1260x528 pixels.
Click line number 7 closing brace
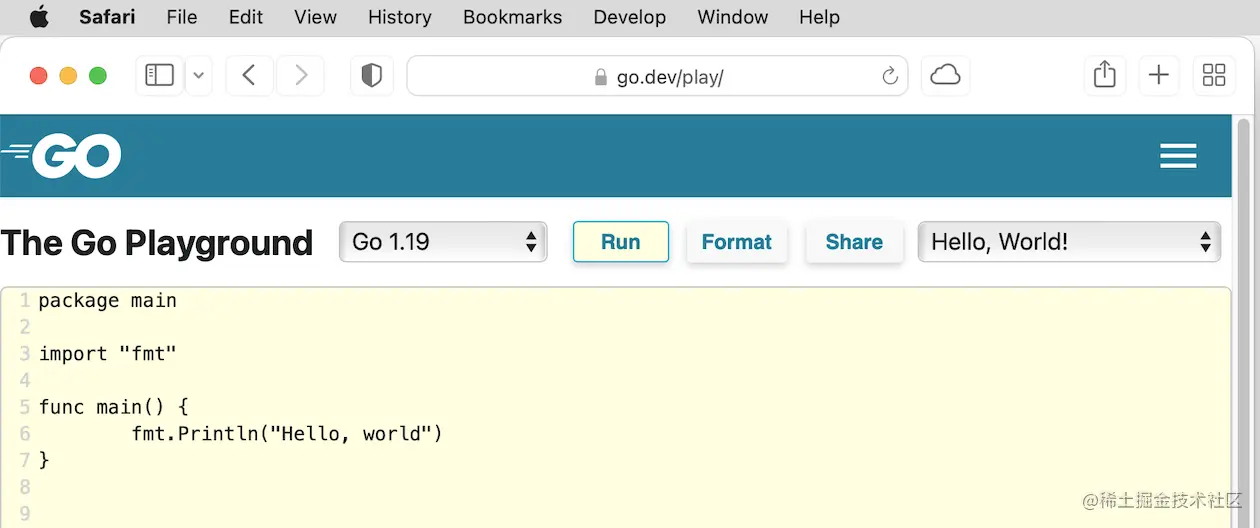tap(44, 460)
